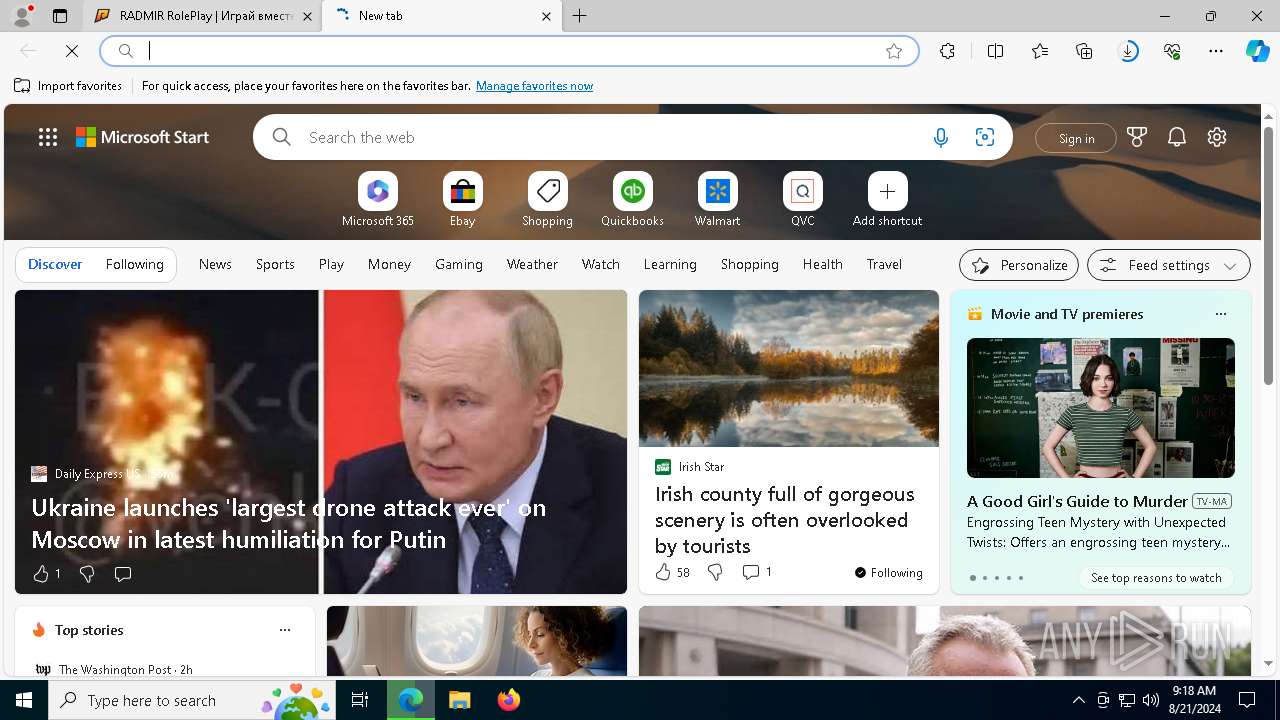Close the New tab
Screen dimensions: 1280x720
546,16
